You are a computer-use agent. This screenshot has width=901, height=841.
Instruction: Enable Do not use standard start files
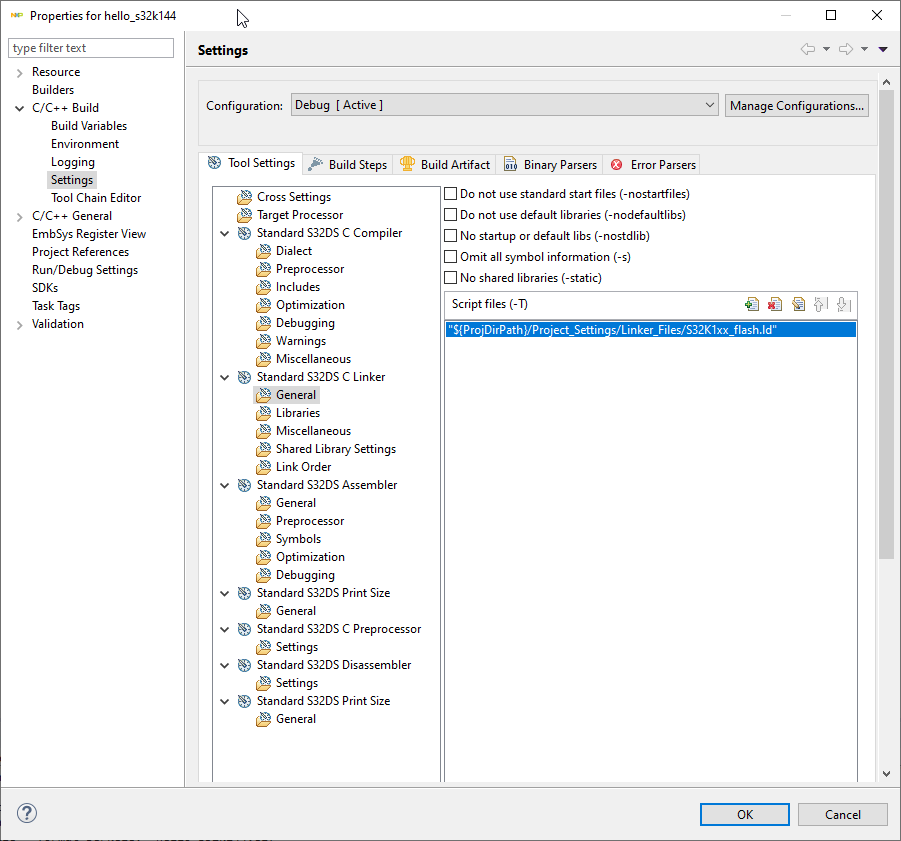pos(450,193)
